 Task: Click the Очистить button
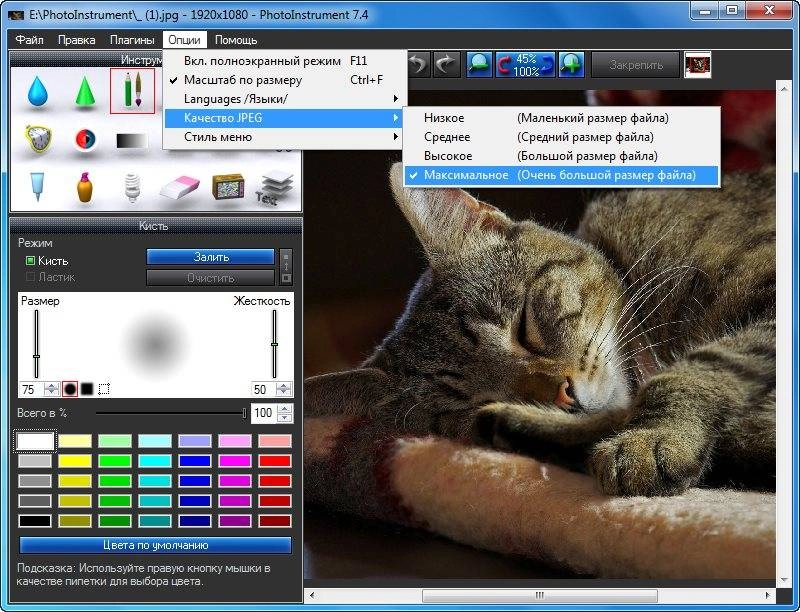(x=211, y=278)
